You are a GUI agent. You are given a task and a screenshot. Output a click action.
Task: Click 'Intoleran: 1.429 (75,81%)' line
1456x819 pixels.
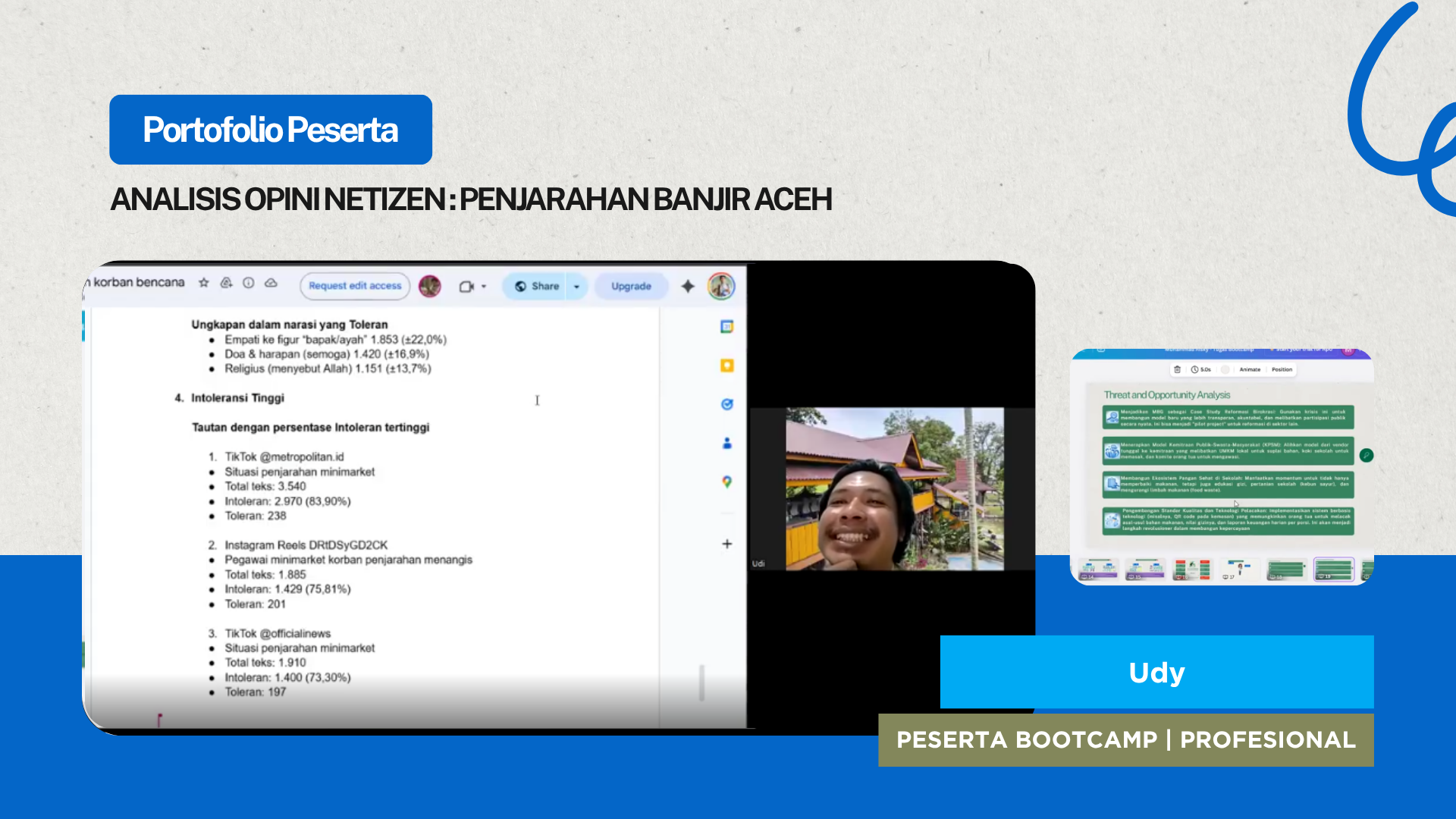click(x=287, y=589)
